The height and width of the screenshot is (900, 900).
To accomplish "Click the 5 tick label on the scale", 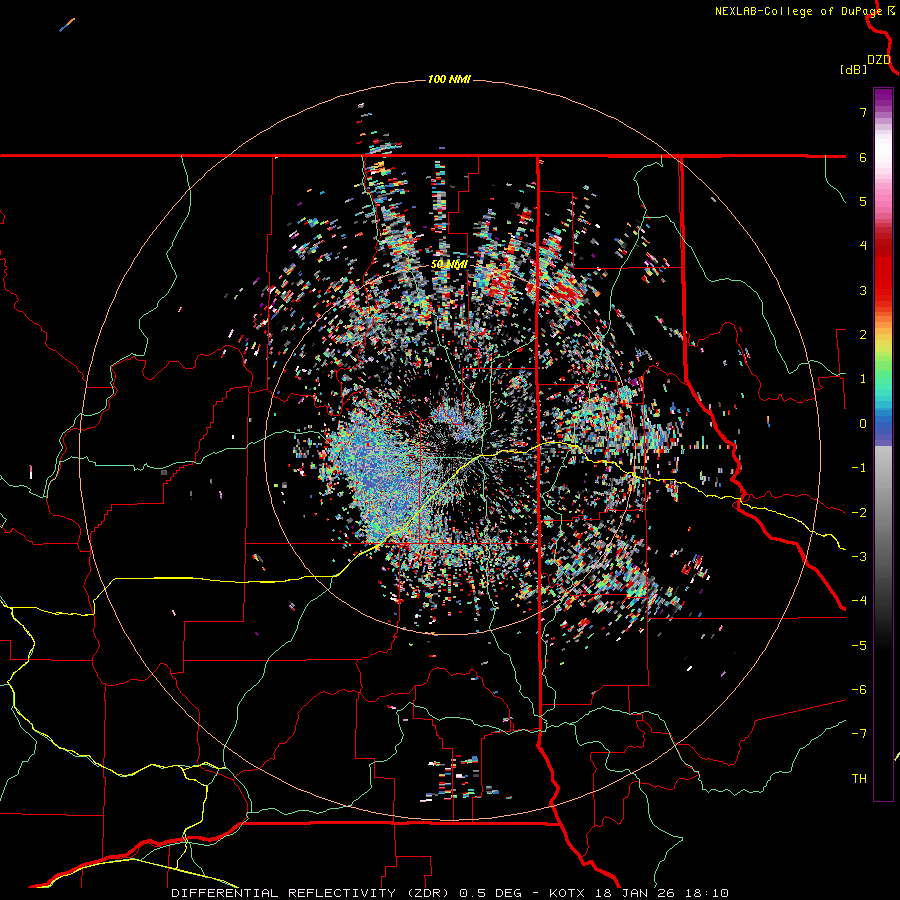I will (863, 201).
